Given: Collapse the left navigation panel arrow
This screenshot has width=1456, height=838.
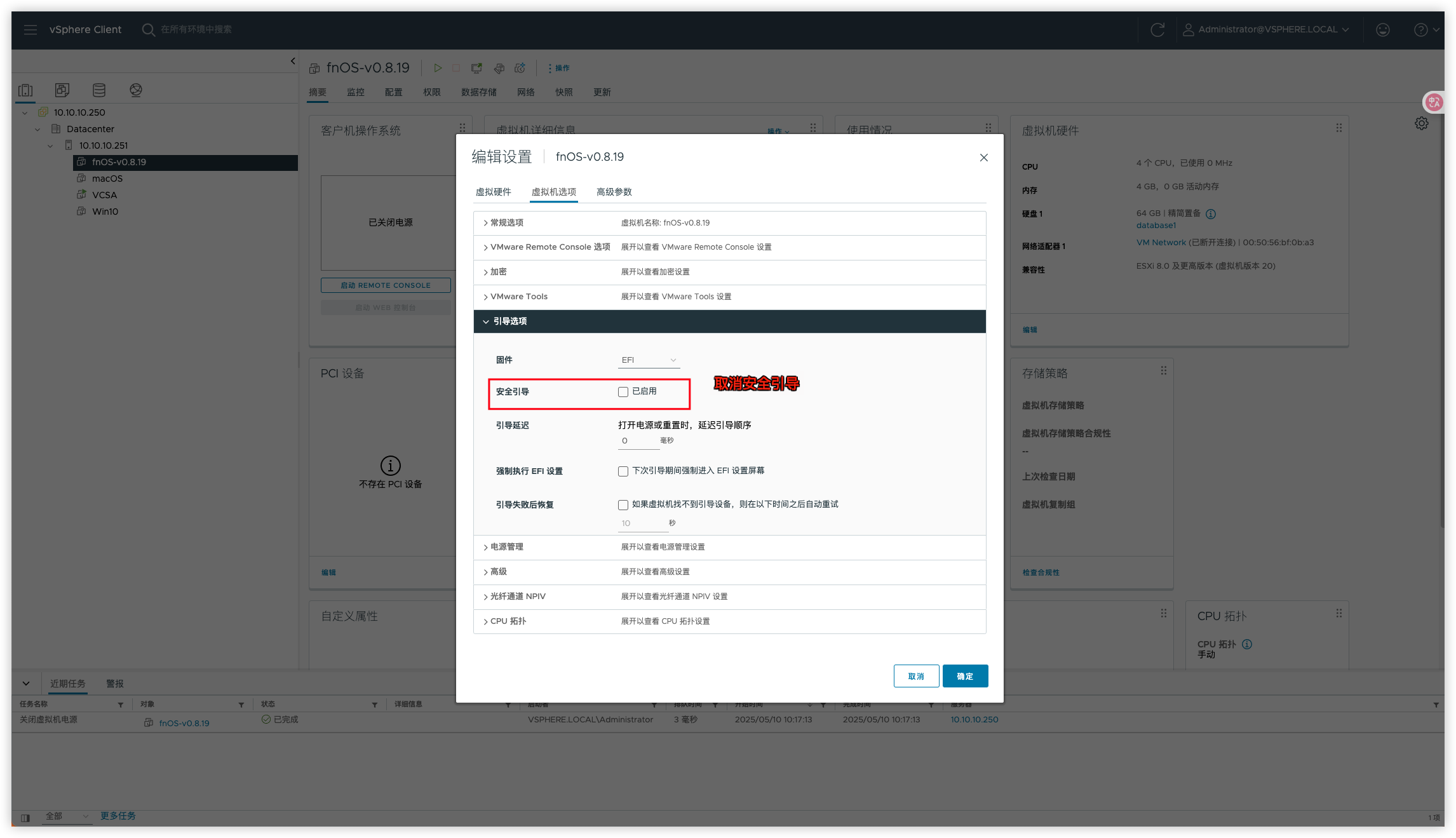Looking at the screenshot, I should tap(293, 61).
